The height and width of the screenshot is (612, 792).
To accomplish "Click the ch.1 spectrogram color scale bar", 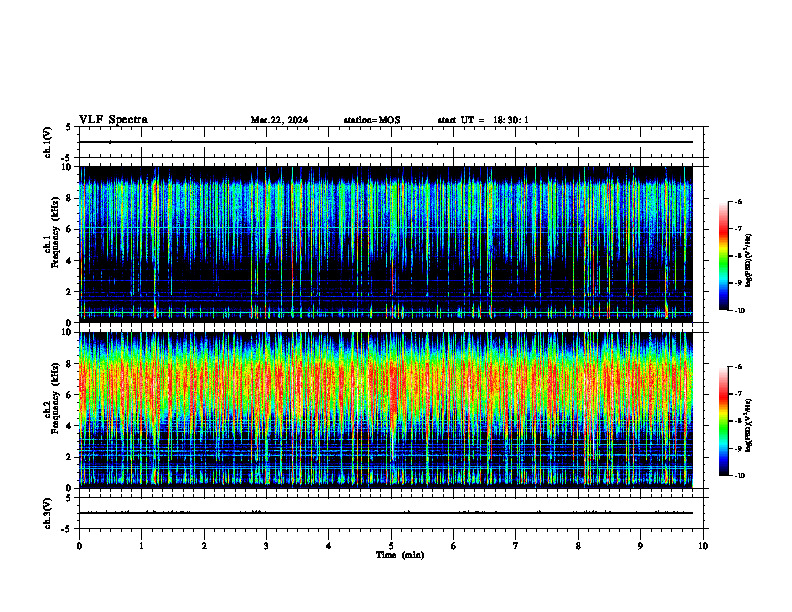I will point(723,256).
